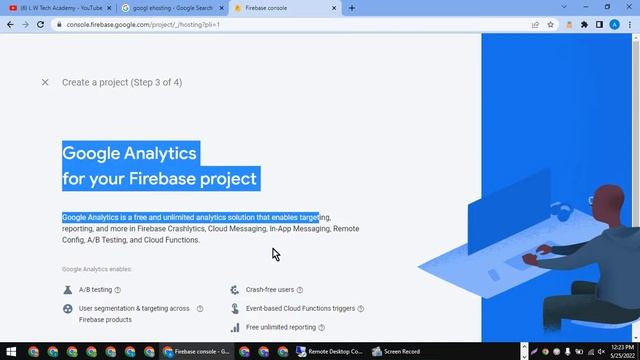Click the browser forward arrow

(25, 25)
